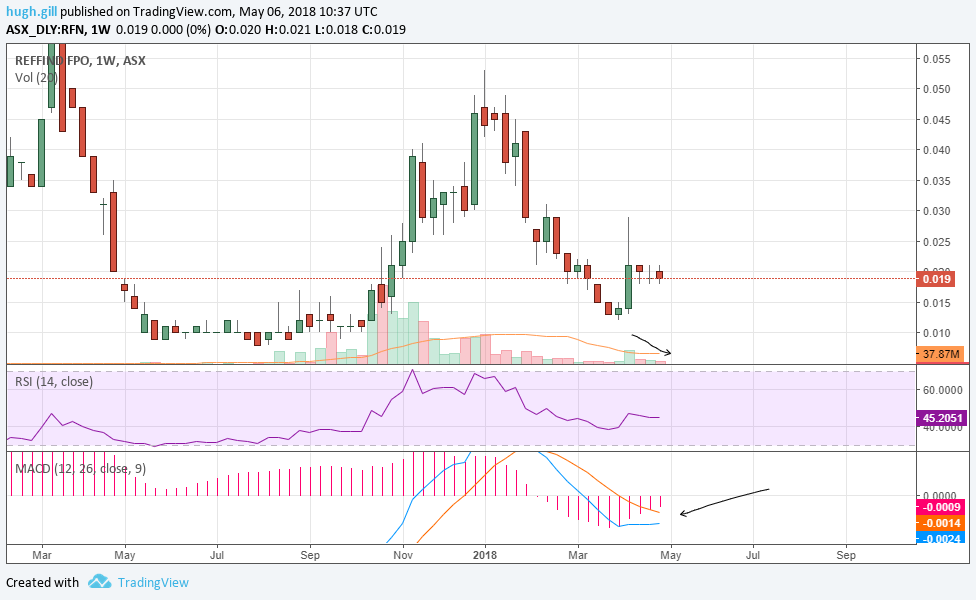The height and width of the screenshot is (600, 976).
Task: Click the ASX_DLY:RFN symbol header text
Action: [46, 29]
